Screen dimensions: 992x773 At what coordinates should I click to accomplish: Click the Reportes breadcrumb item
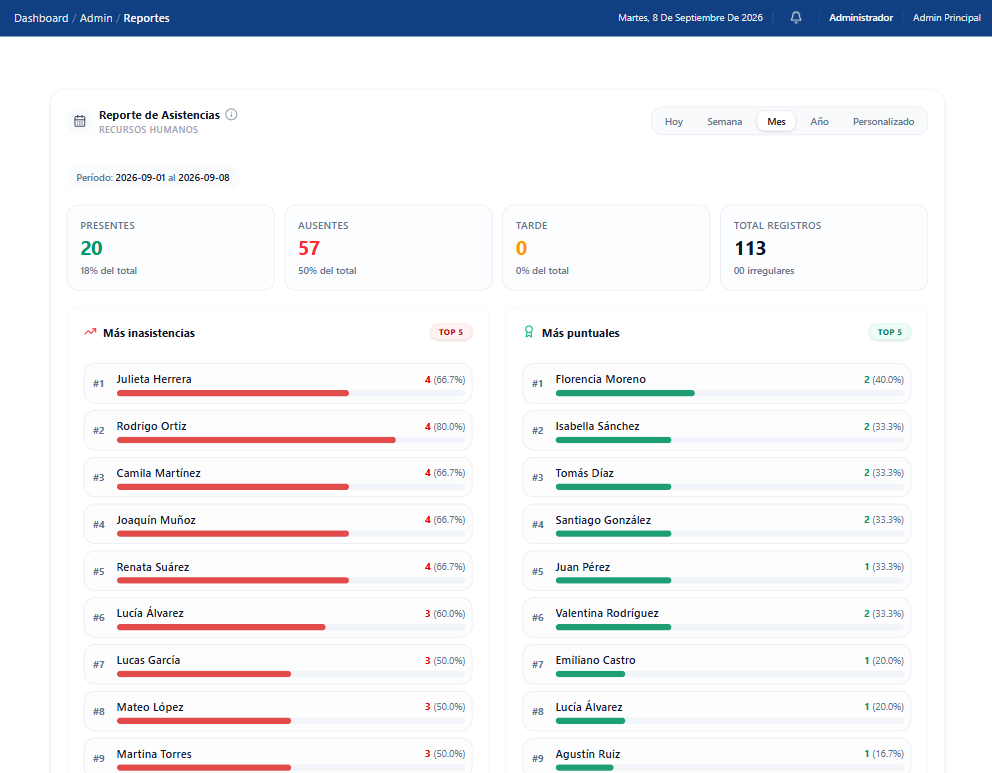(146, 18)
